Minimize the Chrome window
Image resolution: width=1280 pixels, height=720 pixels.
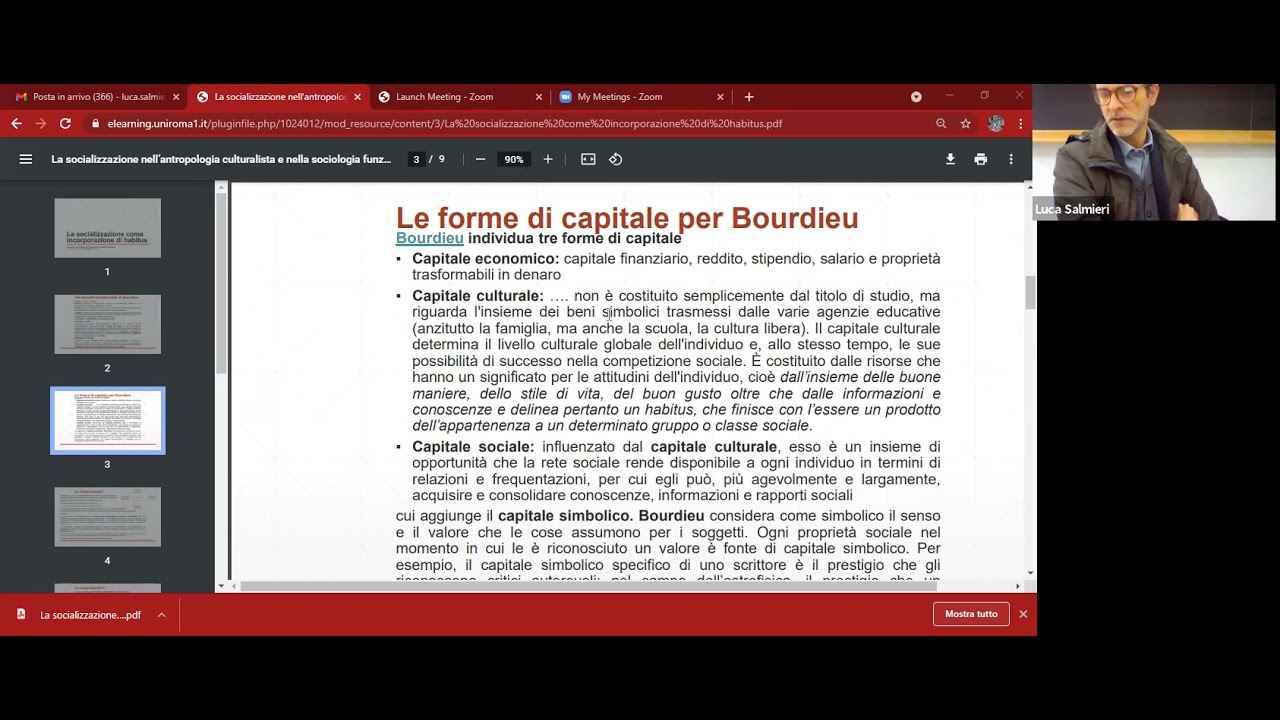pos(949,96)
